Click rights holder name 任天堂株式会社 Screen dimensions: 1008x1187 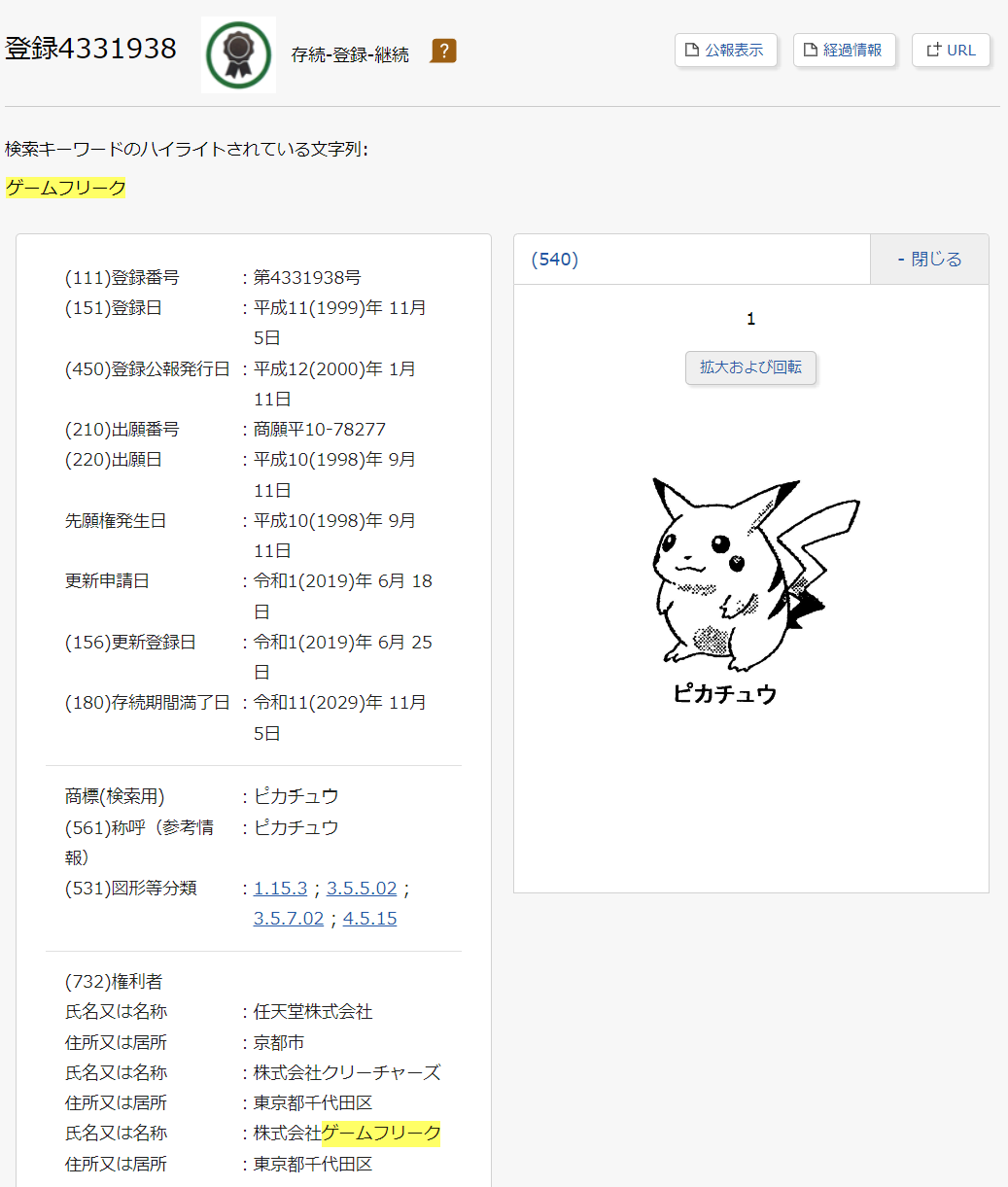click(313, 1011)
